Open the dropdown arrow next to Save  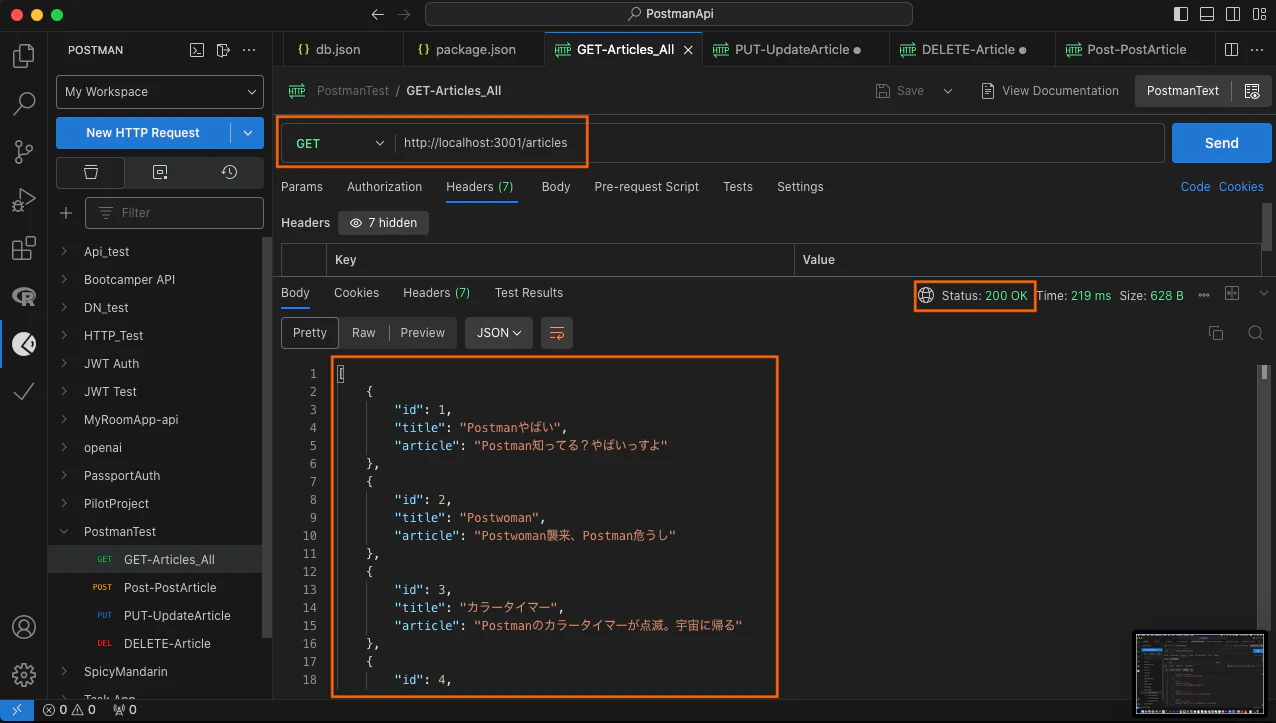(948, 91)
